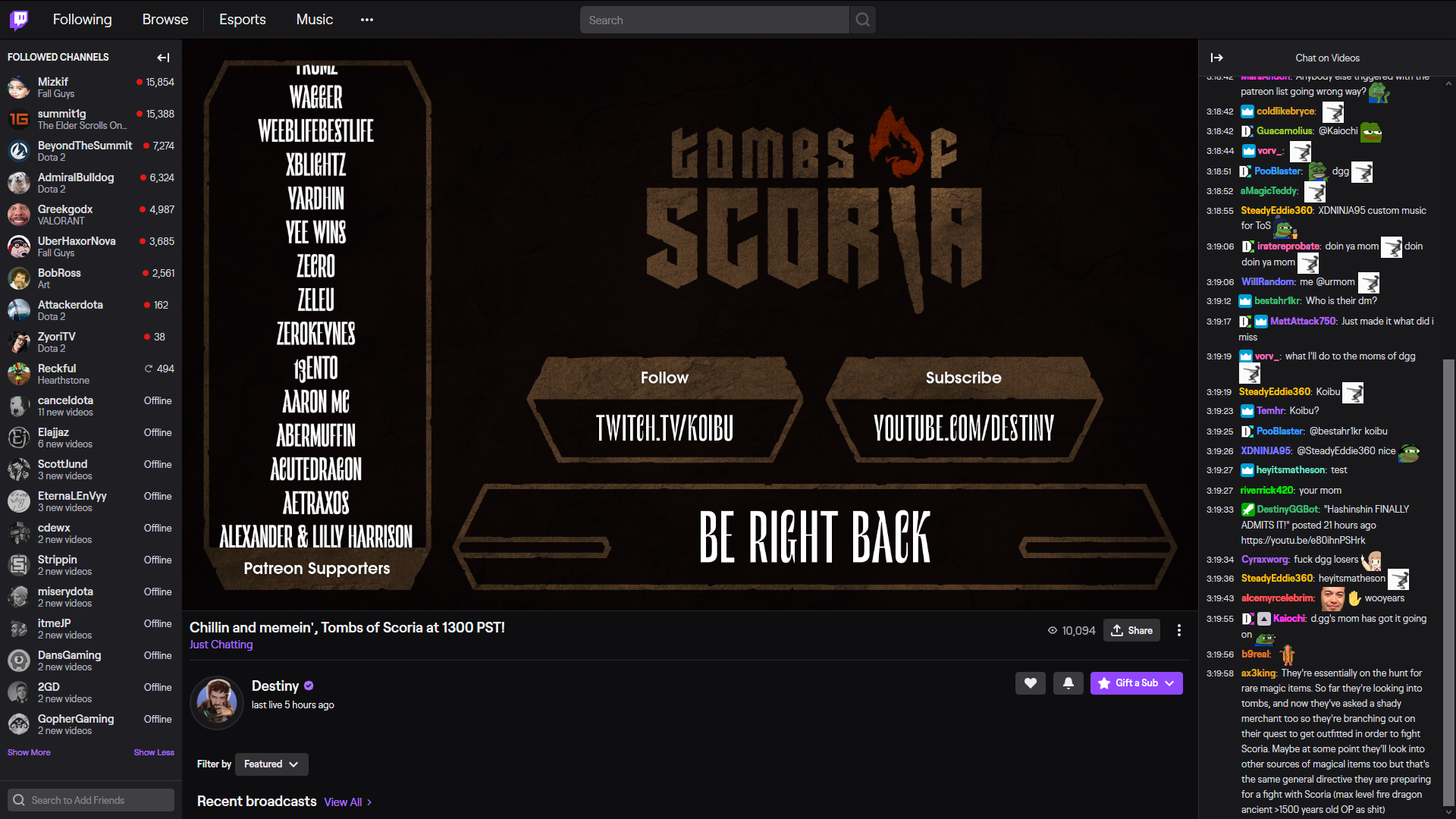
Task: Open the Twitch home logo
Action: [19, 20]
